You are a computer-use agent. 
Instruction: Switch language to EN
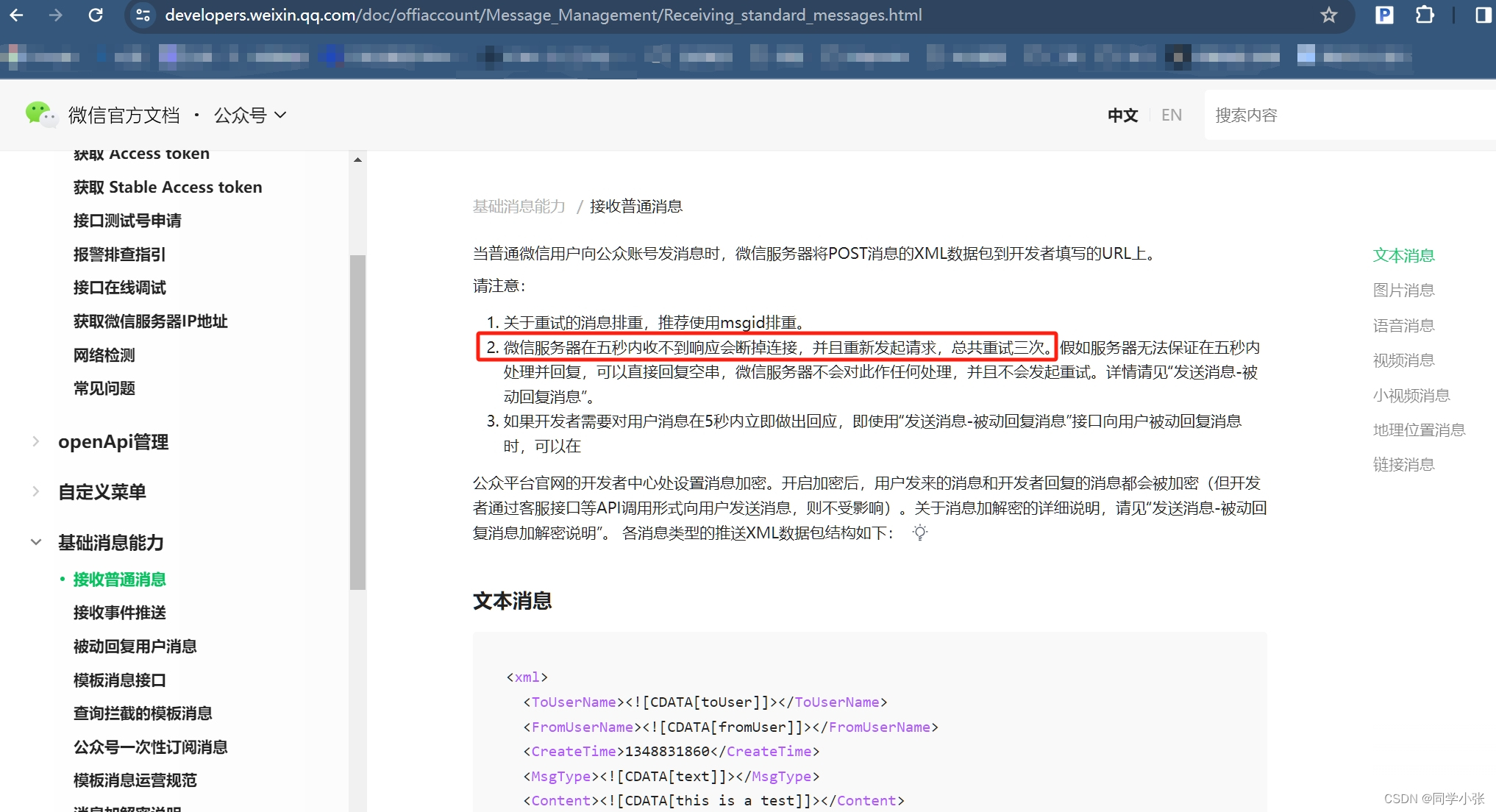[1171, 115]
